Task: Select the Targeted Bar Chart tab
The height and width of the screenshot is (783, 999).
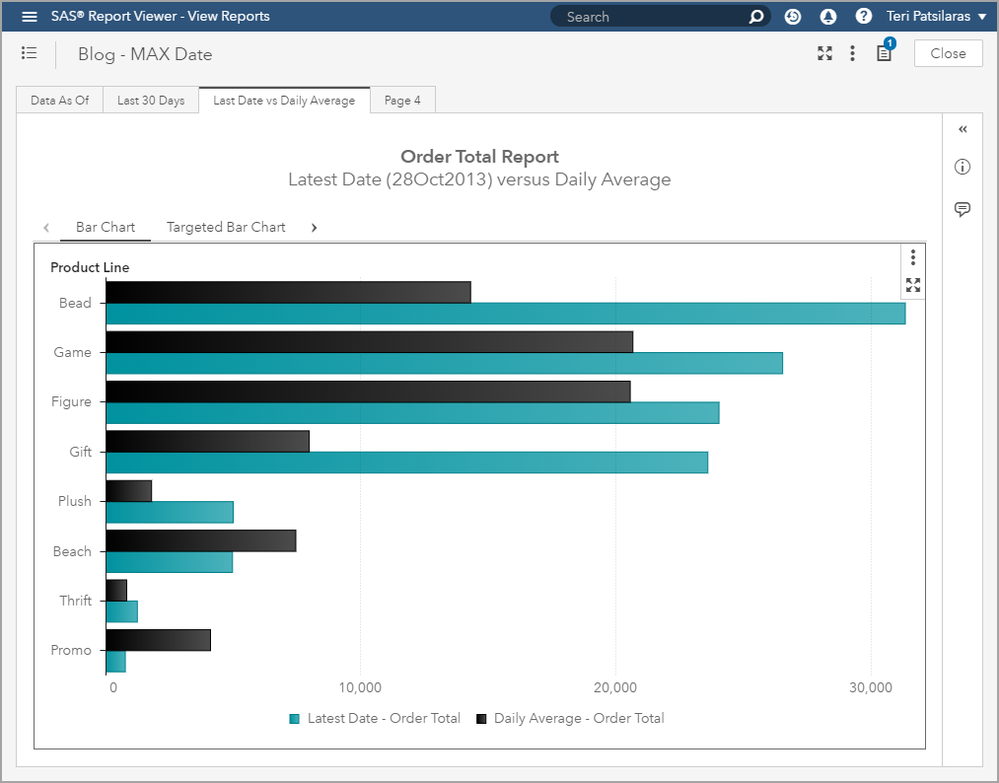Action: pos(226,227)
